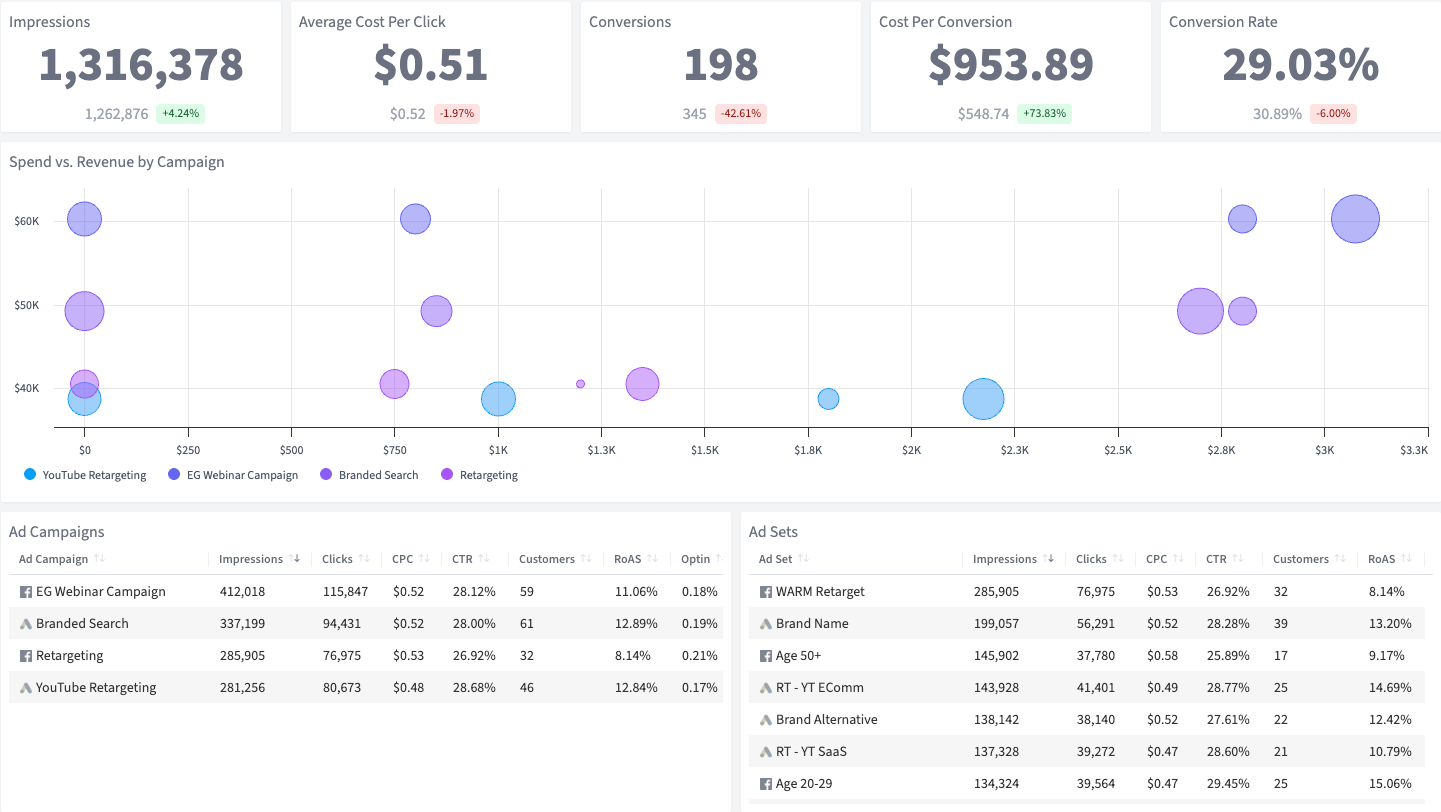
Task: Open the EG Webinar Campaign row name
Action: 101,591
